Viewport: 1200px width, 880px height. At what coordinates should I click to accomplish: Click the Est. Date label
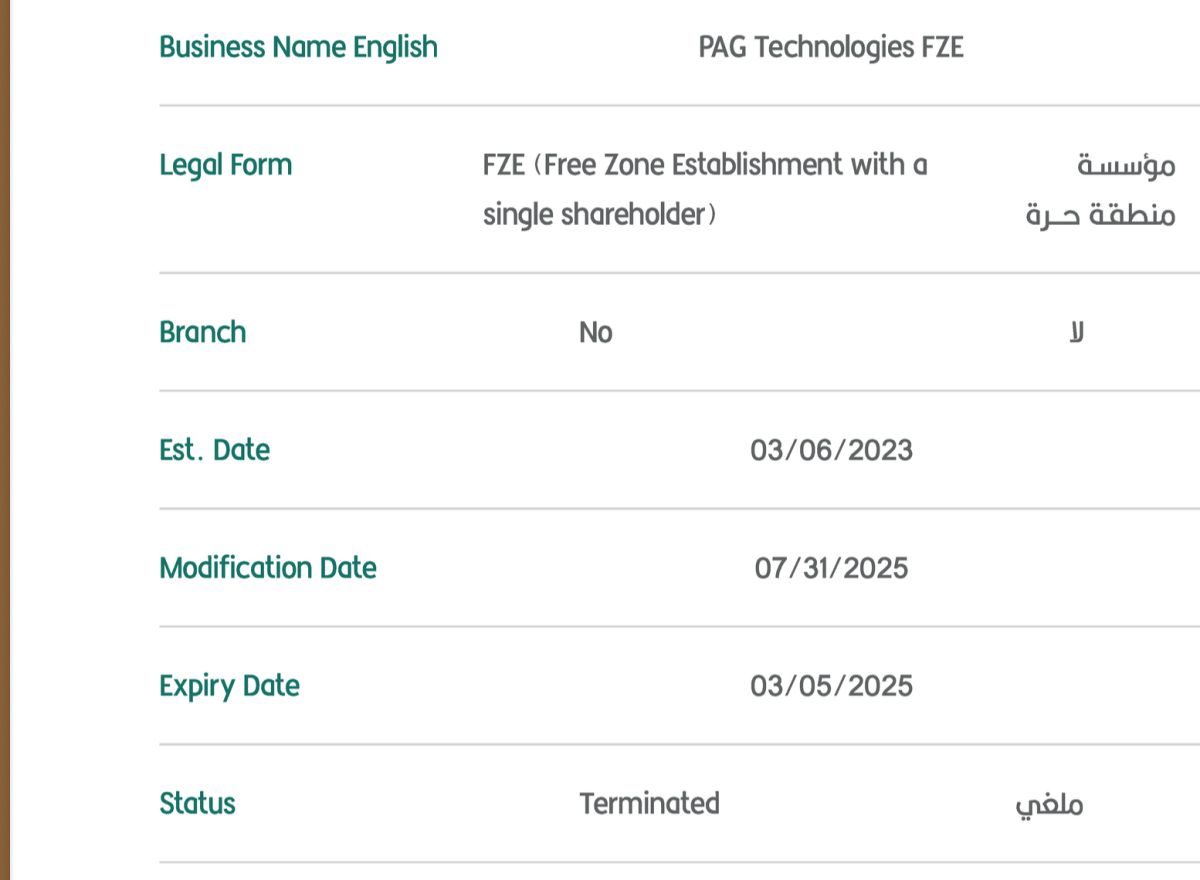pos(214,450)
